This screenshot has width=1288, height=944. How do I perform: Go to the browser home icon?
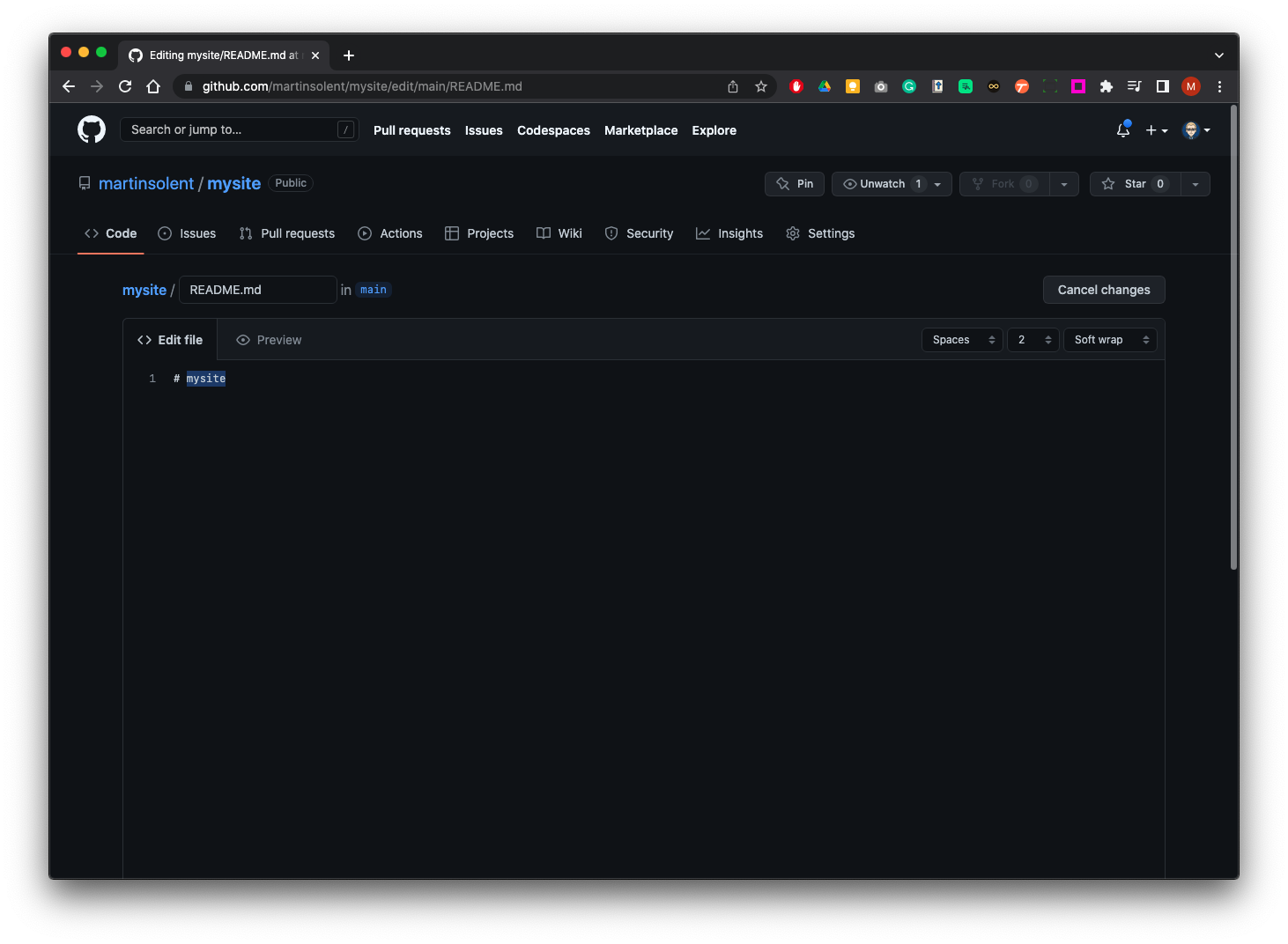153,86
